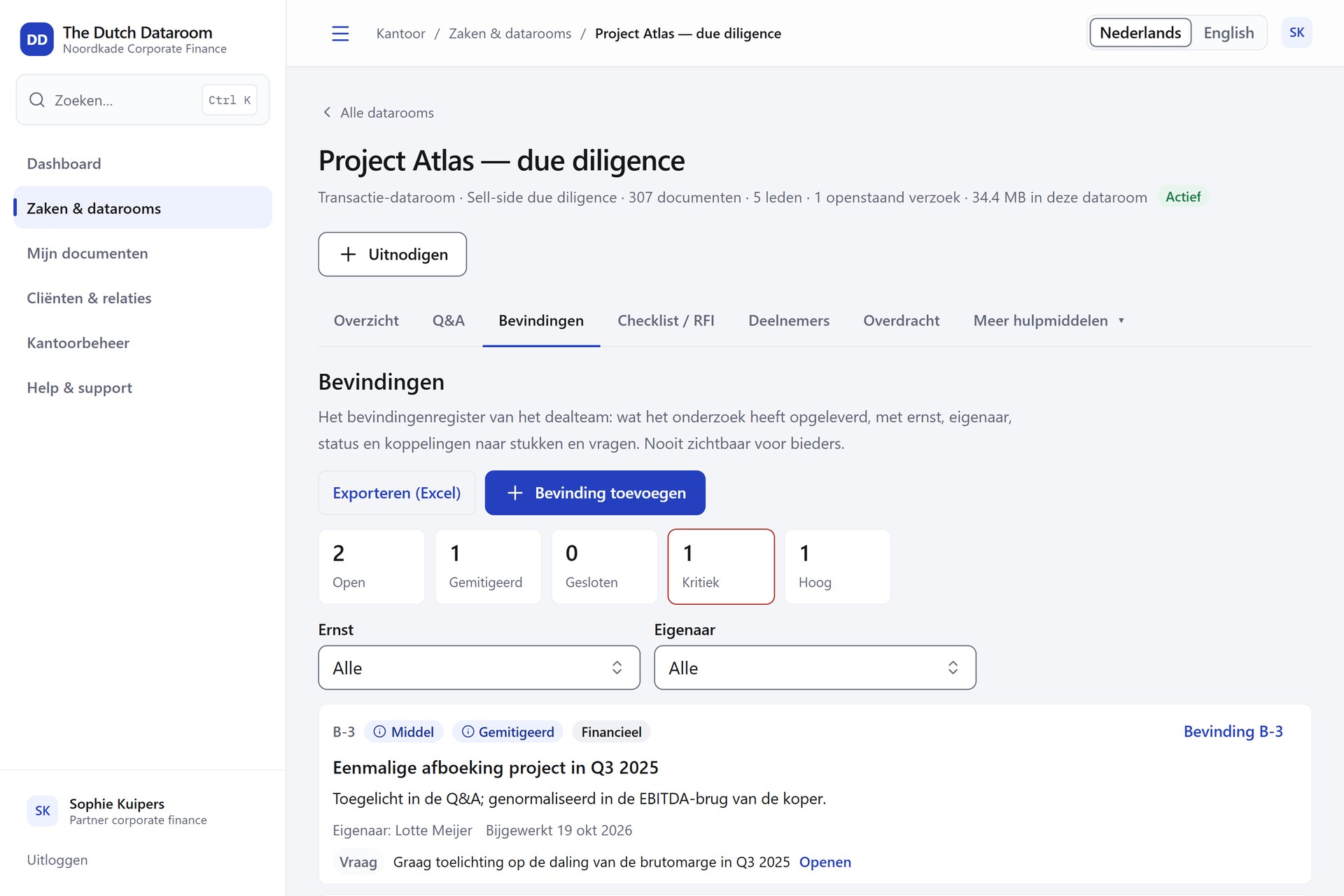Image resolution: width=1344 pixels, height=896 pixels.
Task: Expand Meer hulpmiddelen menu
Action: tap(1049, 321)
